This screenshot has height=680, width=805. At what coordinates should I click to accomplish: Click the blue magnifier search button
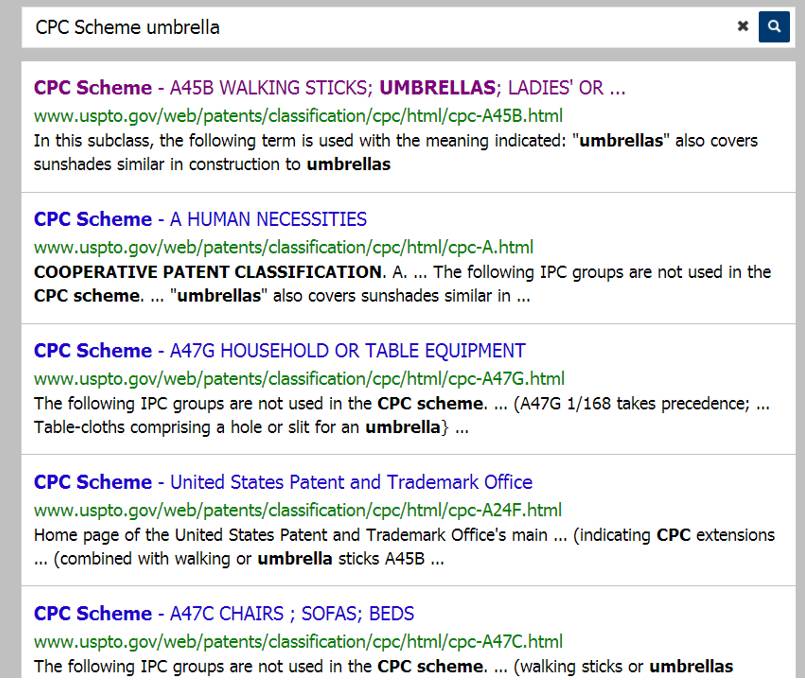click(774, 27)
